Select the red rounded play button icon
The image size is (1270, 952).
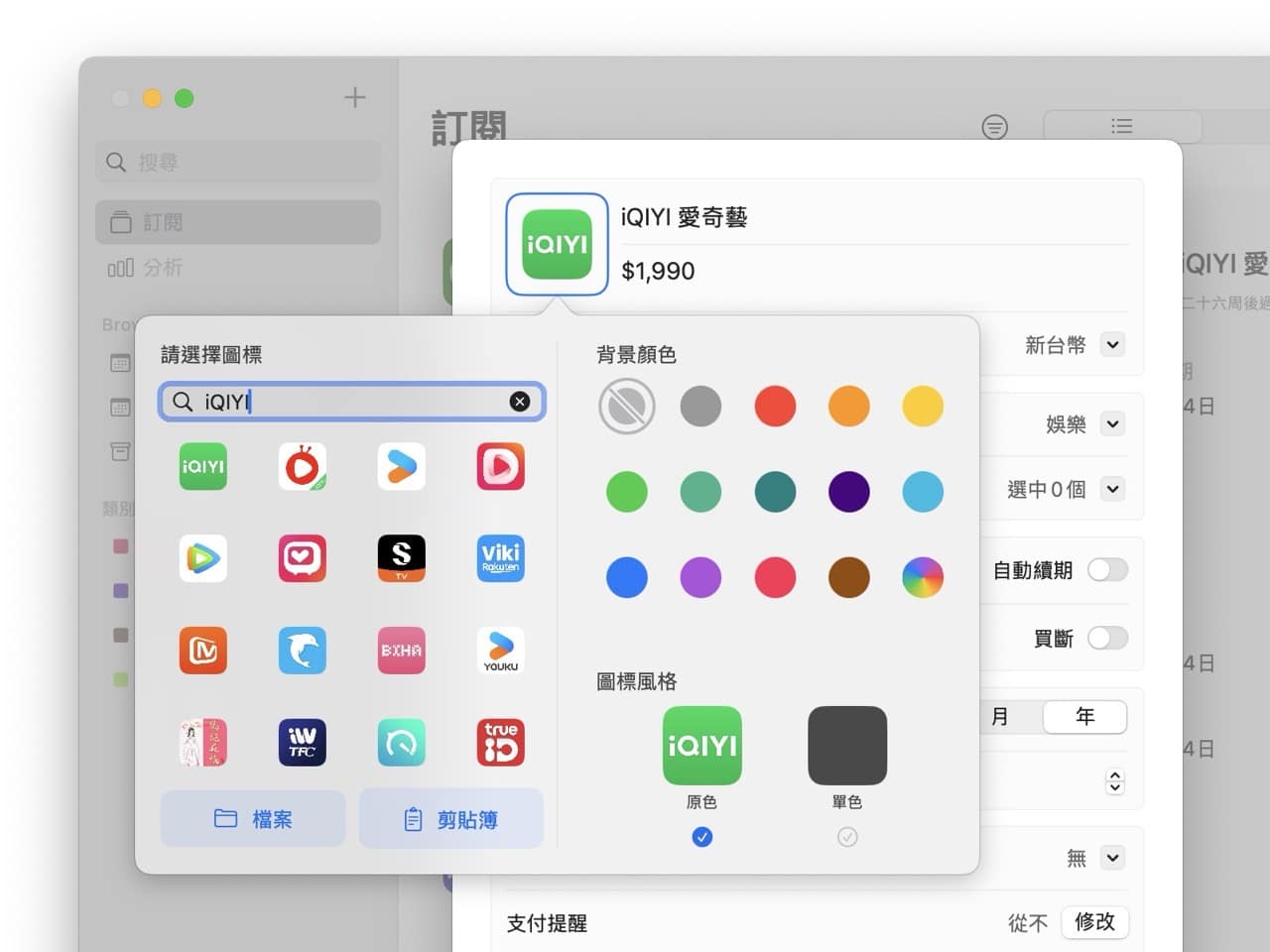tap(501, 466)
